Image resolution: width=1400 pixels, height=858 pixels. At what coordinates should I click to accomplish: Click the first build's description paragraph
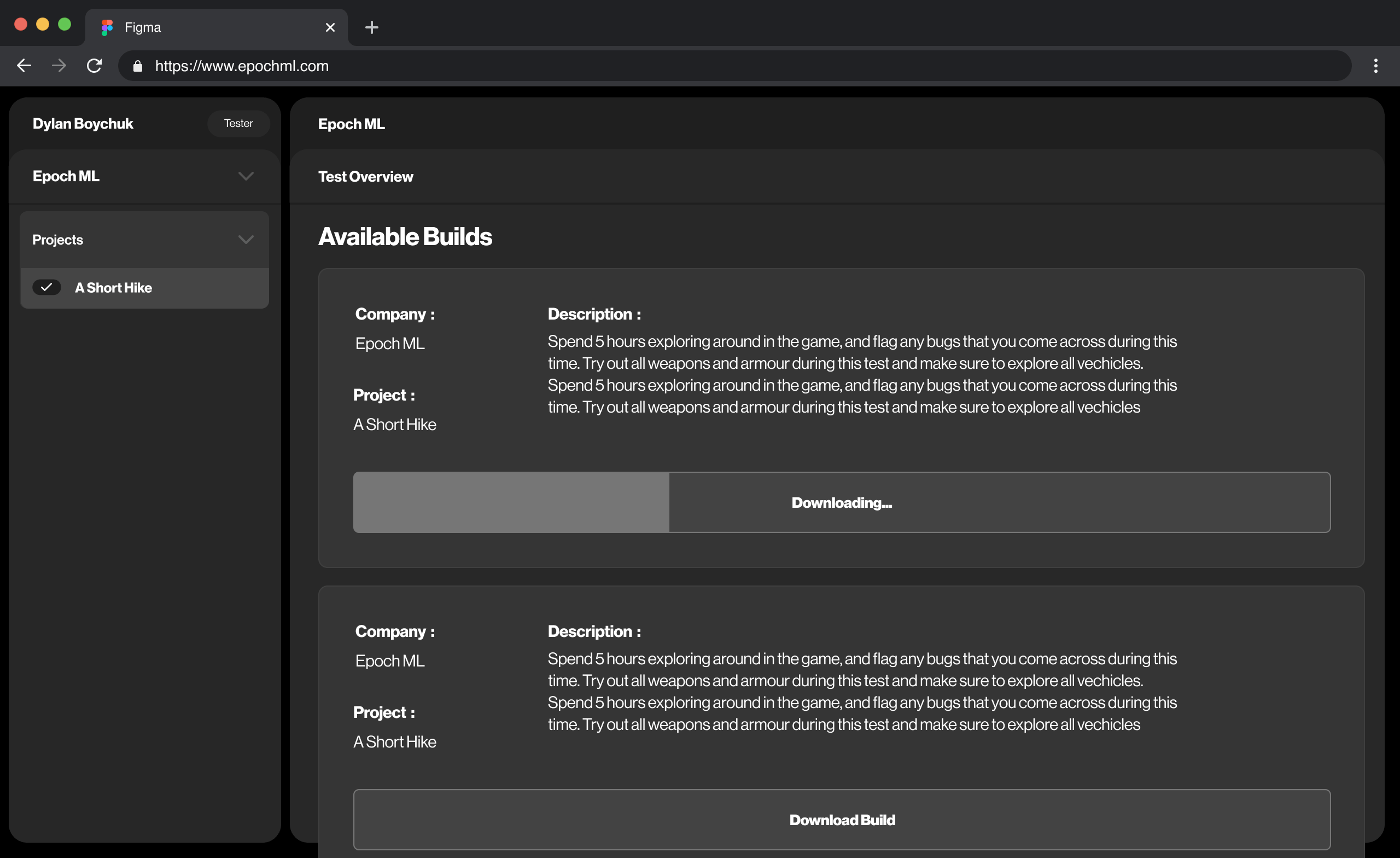(x=862, y=374)
